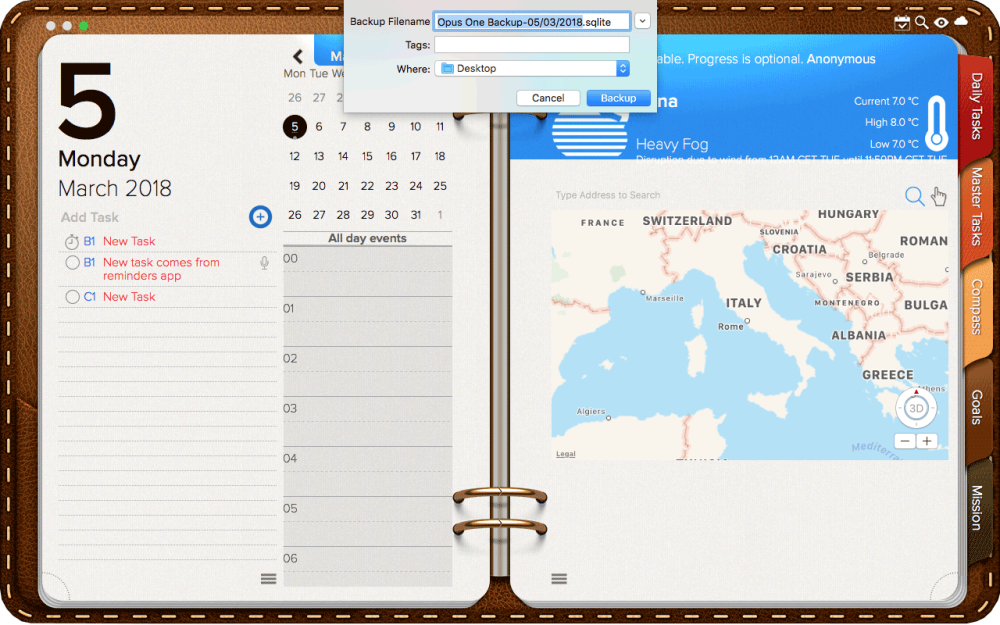Click the Anonymous quote author
The image size is (1000, 625).
[841, 59]
